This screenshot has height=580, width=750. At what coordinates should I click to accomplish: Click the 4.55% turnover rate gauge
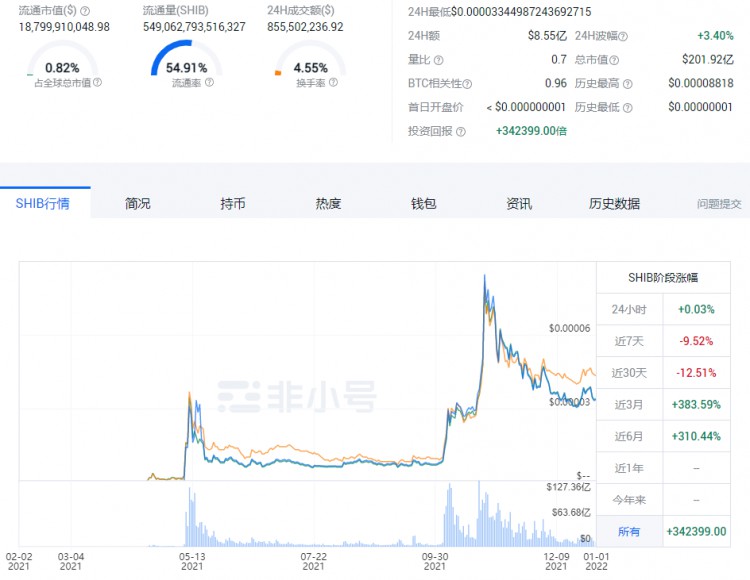[x=310, y=60]
